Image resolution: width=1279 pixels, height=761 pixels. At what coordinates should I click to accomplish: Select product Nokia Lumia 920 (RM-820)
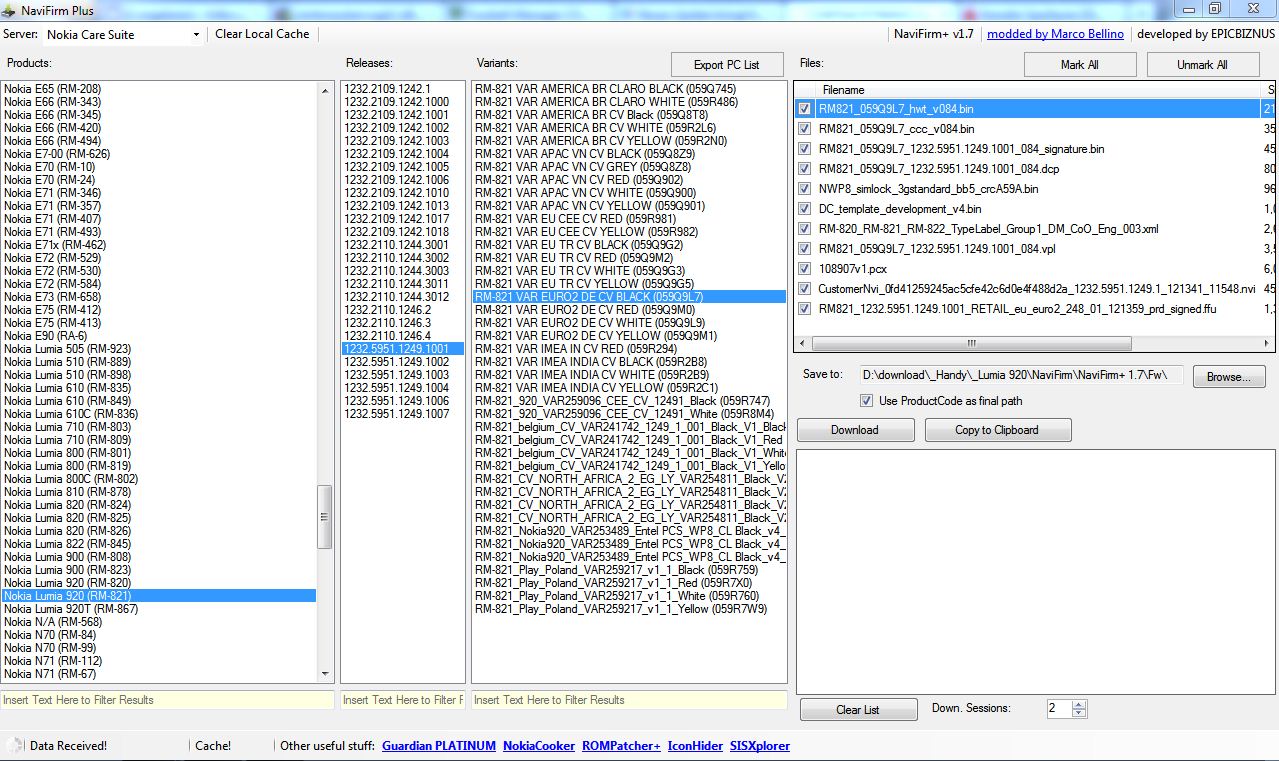(x=158, y=583)
